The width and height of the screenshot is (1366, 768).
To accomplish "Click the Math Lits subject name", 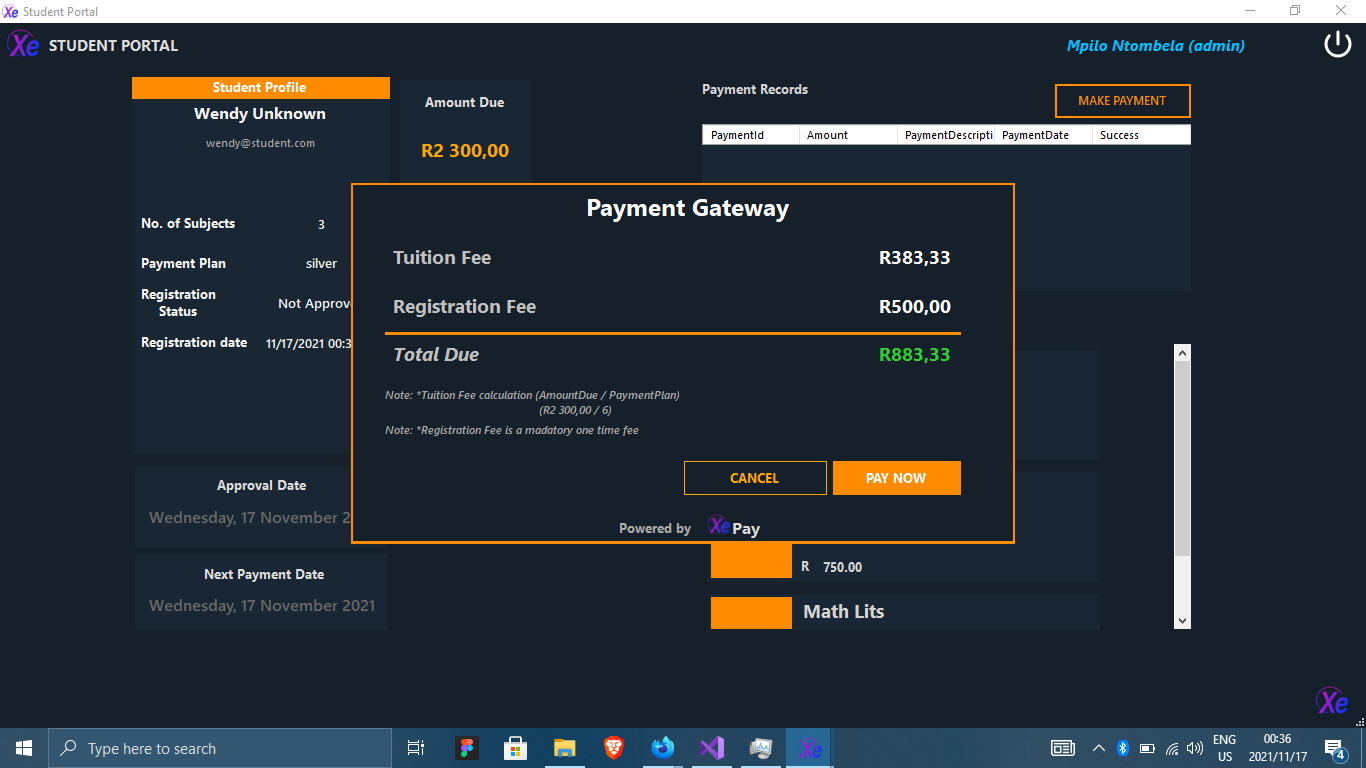I will click(x=844, y=611).
